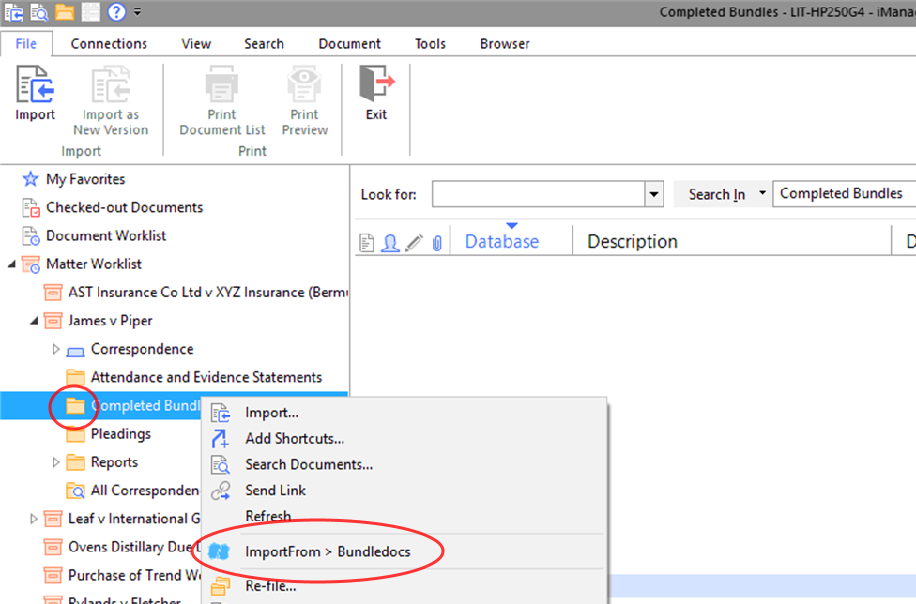Image resolution: width=916 pixels, height=604 pixels.
Task: Select My Favorites in the tree
Action: pyautogui.click(x=85, y=179)
